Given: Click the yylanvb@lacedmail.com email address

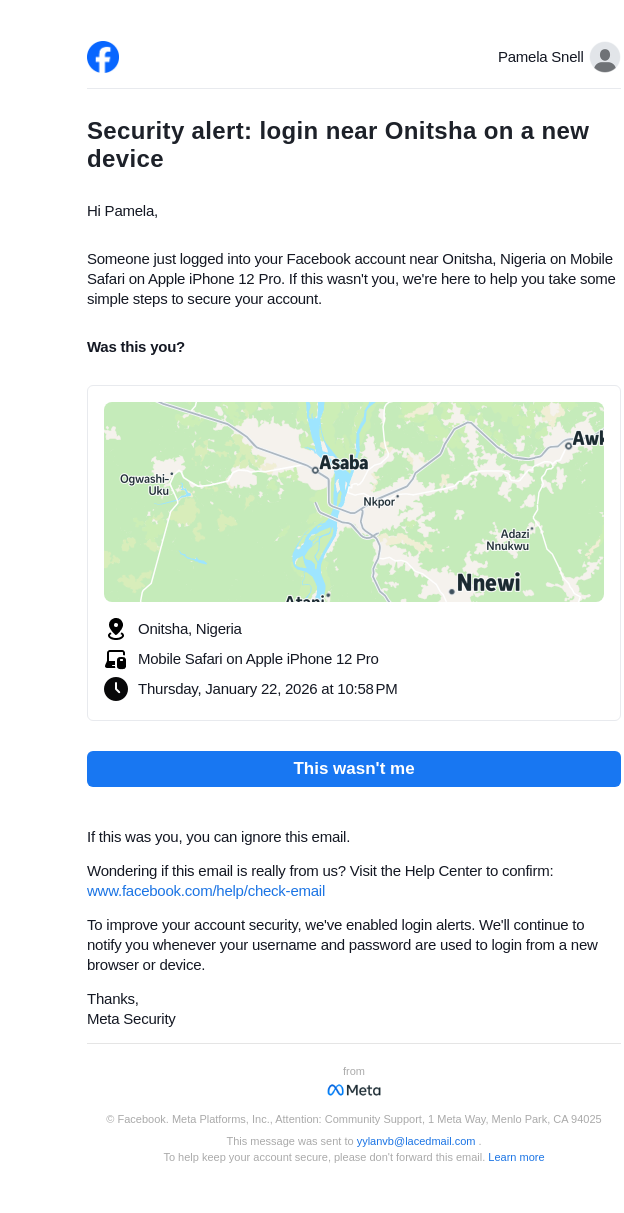Looking at the screenshot, I should click(416, 1141).
